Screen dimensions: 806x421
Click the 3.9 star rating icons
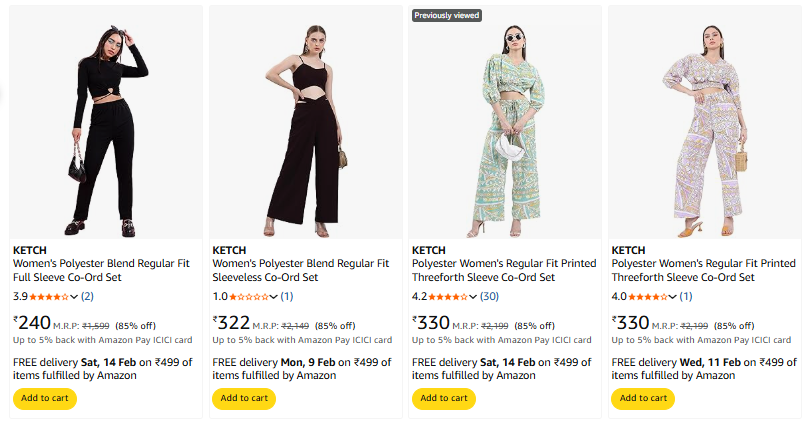point(49,297)
